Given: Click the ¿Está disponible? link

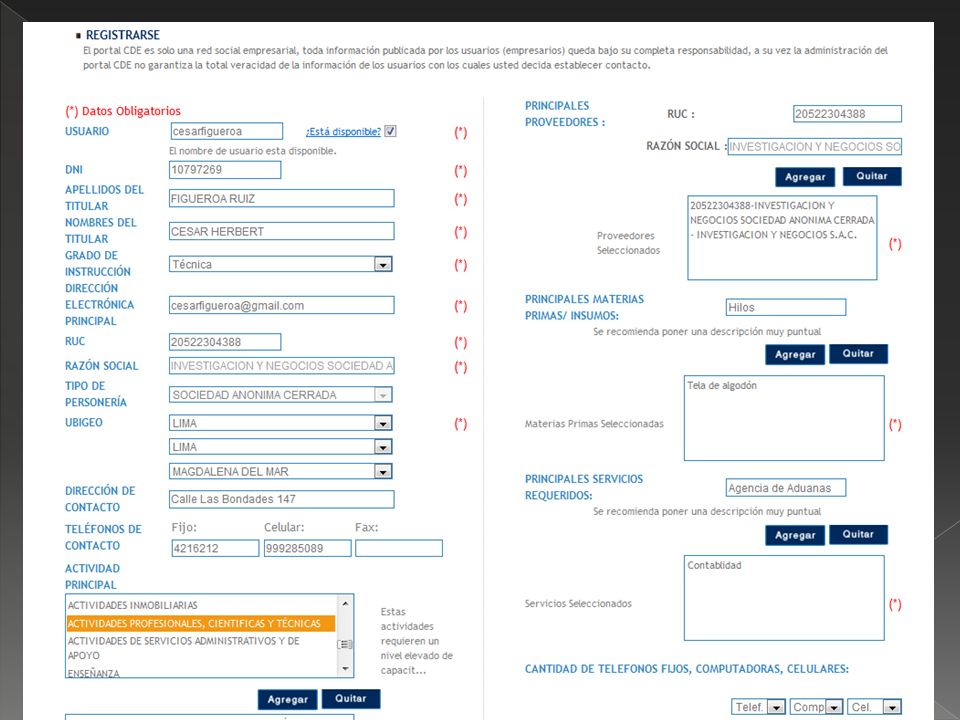Looking at the screenshot, I should coord(343,132).
